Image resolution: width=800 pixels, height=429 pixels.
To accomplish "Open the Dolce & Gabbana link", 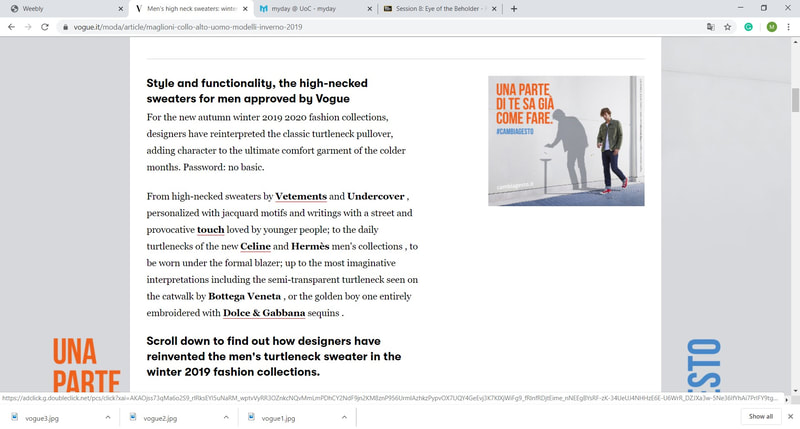I will point(264,313).
